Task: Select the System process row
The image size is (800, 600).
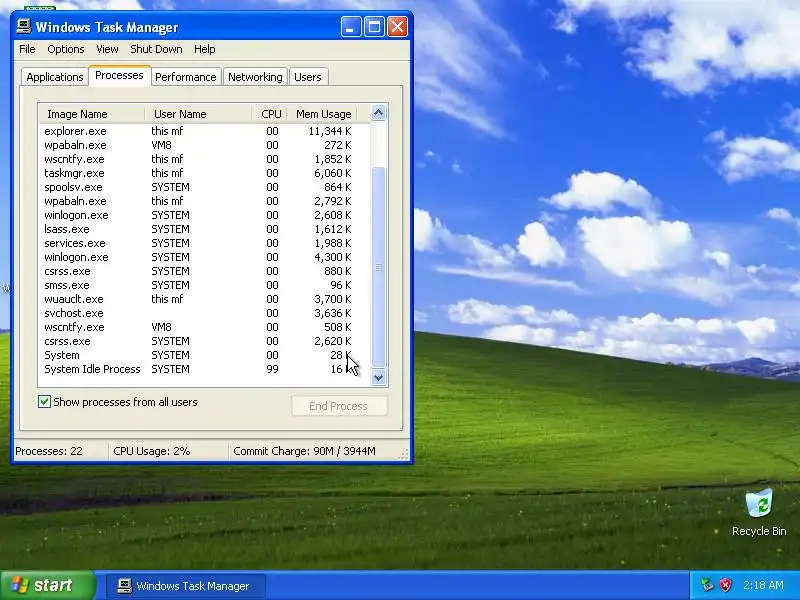Action: coord(204,355)
